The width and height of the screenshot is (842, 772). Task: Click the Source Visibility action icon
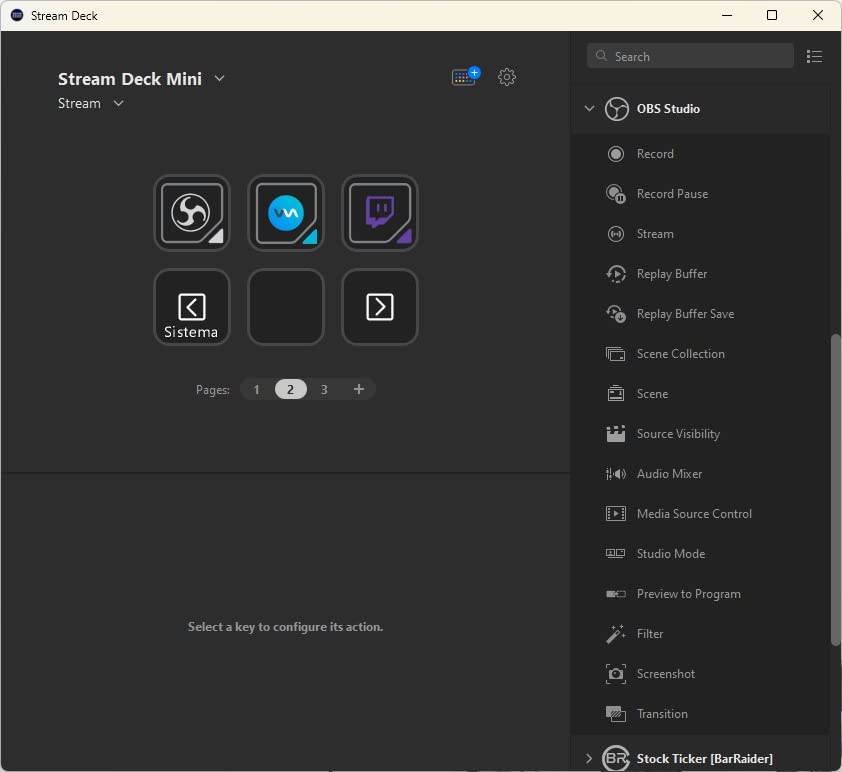[615, 434]
